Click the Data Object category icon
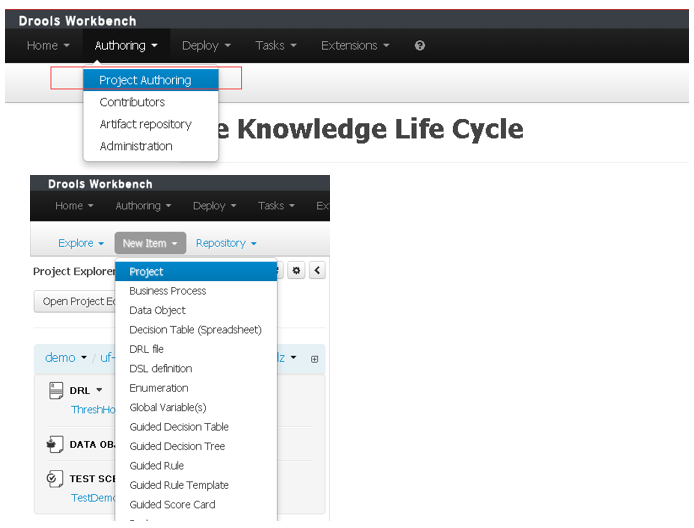694x528 pixels. click(x=55, y=444)
